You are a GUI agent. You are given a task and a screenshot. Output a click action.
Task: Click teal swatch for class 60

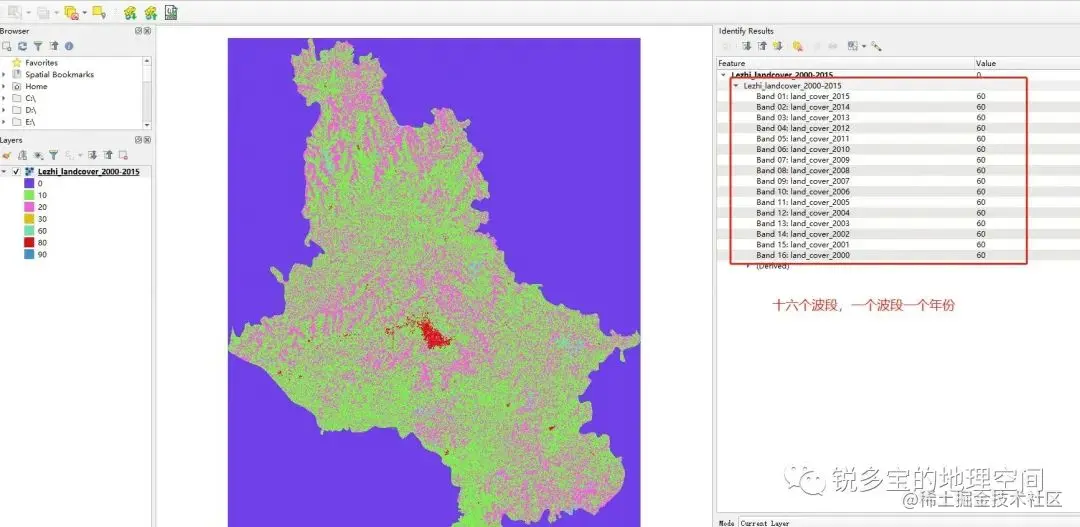click(29, 231)
